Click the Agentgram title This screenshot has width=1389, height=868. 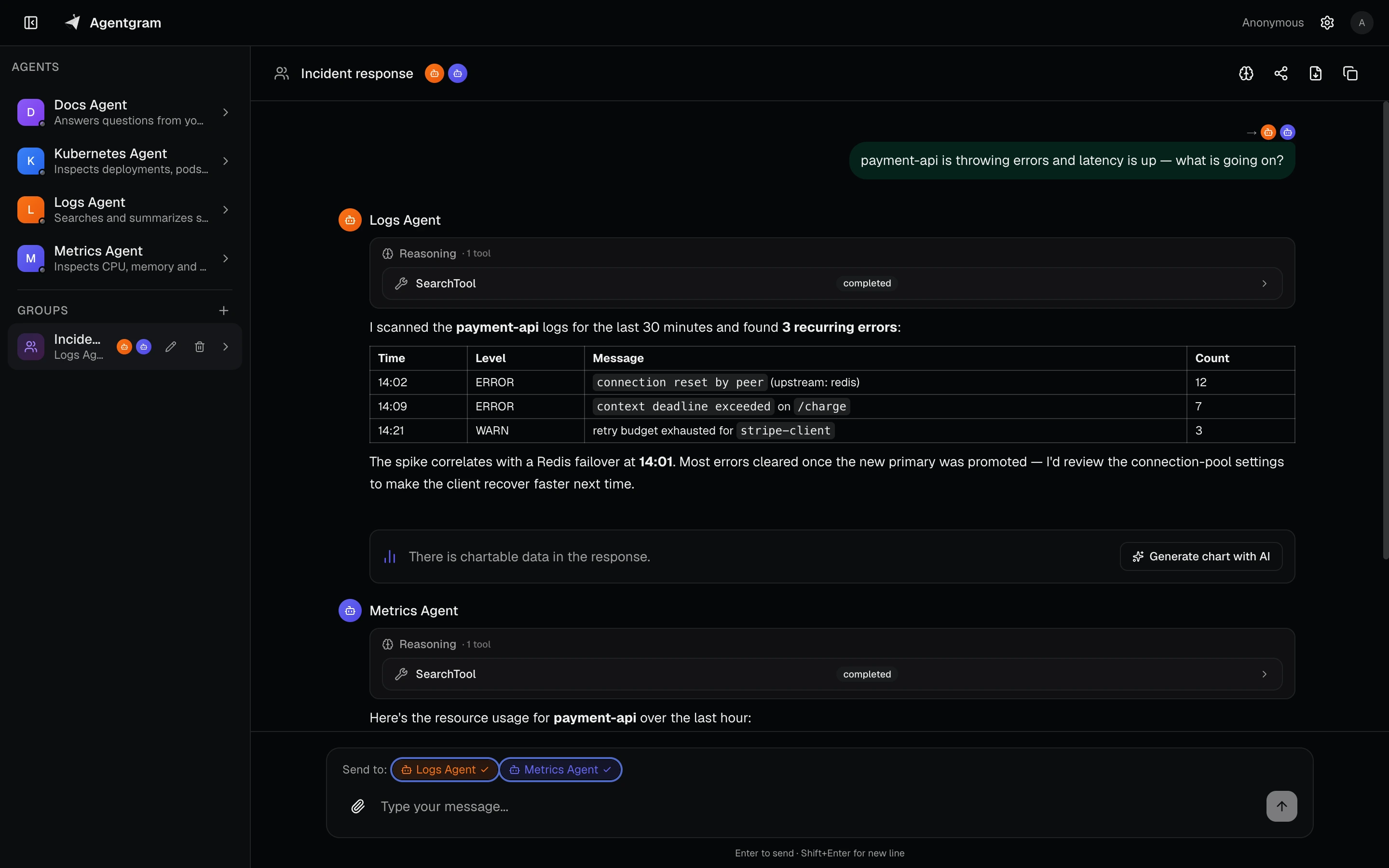click(125, 23)
